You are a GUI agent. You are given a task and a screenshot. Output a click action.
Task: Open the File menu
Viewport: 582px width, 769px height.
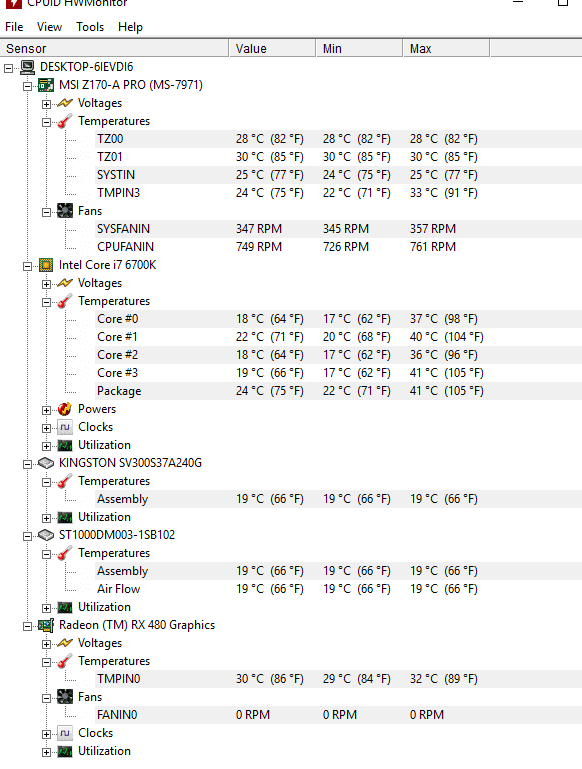(14, 27)
